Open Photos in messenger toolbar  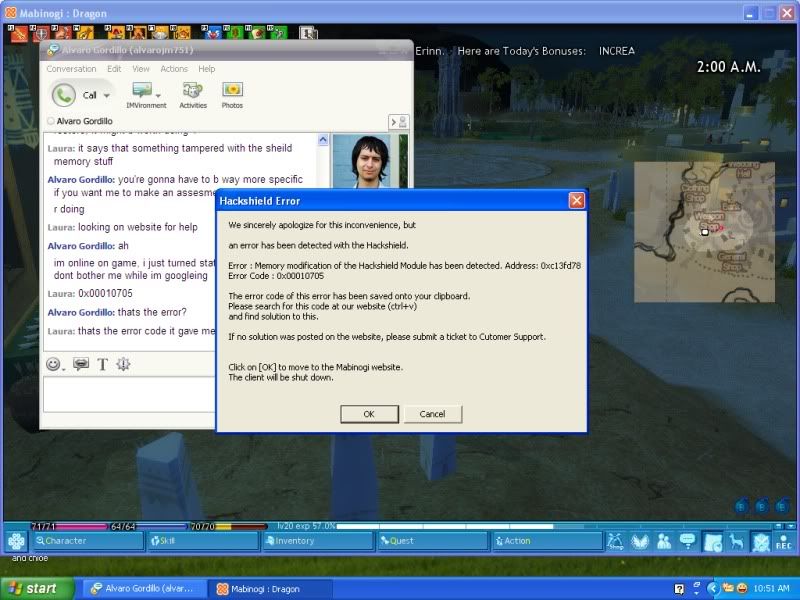(232, 95)
